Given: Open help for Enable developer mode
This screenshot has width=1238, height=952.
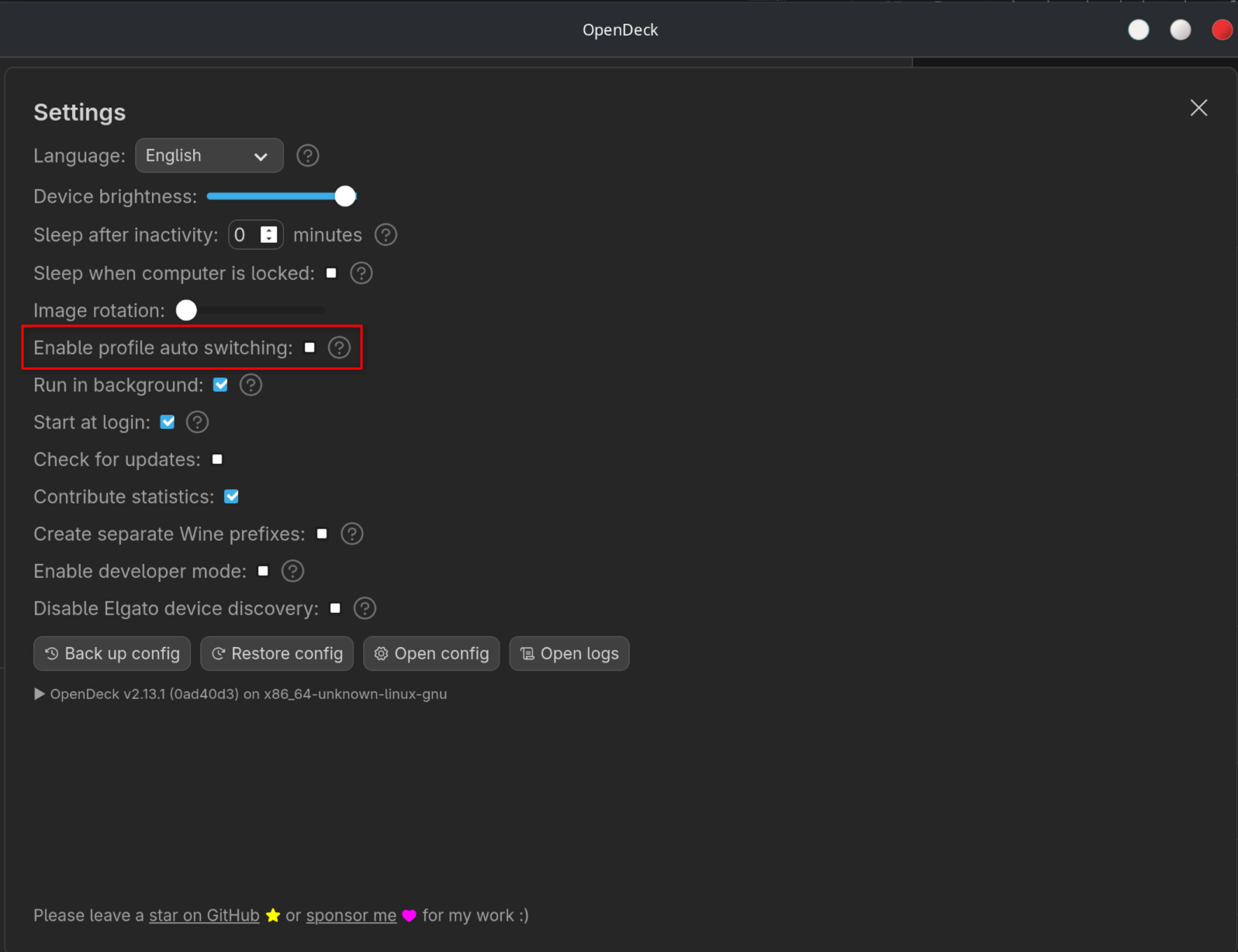Looking at the screenshot, I should [292, 571].
